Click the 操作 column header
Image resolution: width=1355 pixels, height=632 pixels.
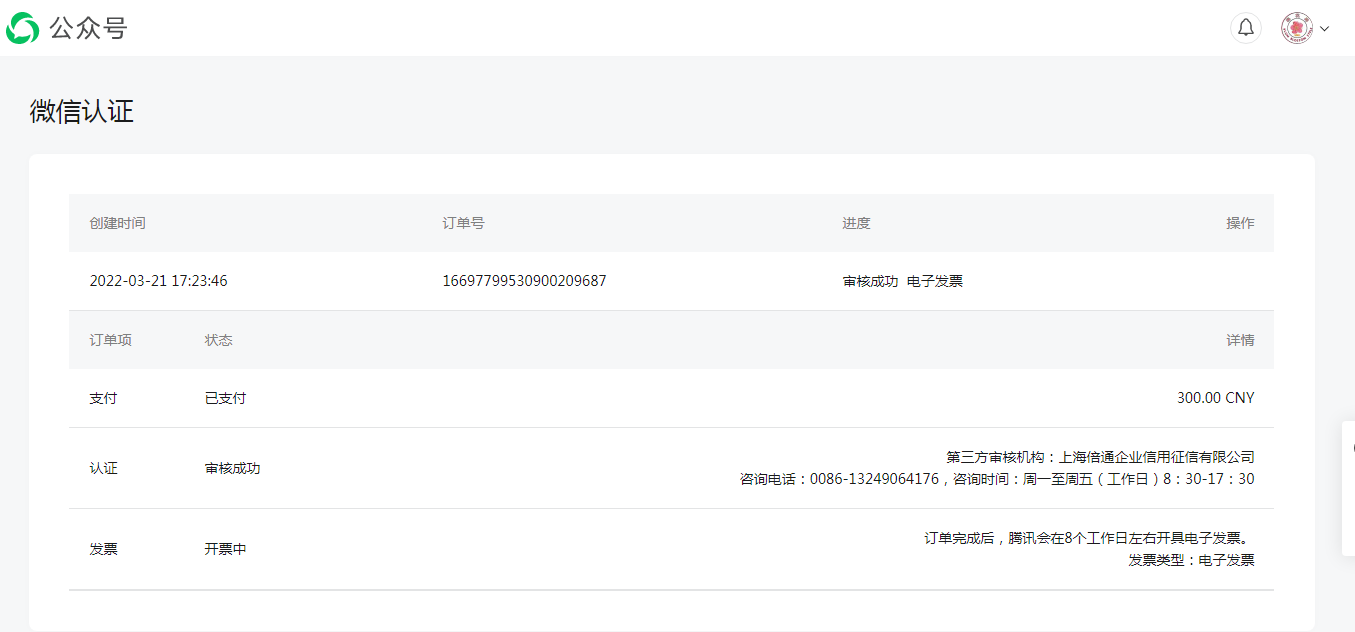coord(1240,223)
